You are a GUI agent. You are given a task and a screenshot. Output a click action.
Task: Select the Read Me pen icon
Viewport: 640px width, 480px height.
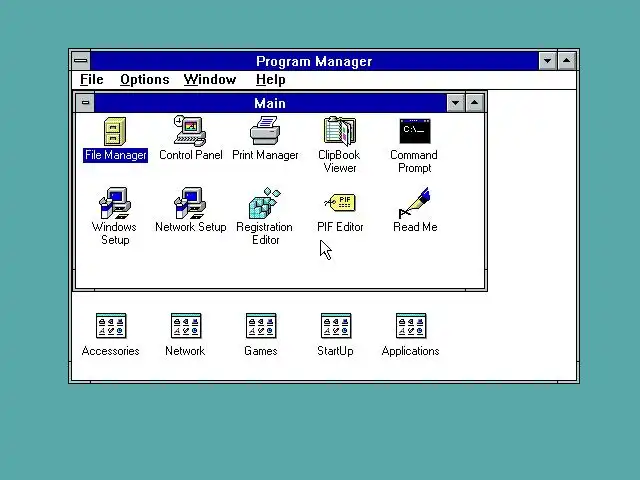click(415, 203)
